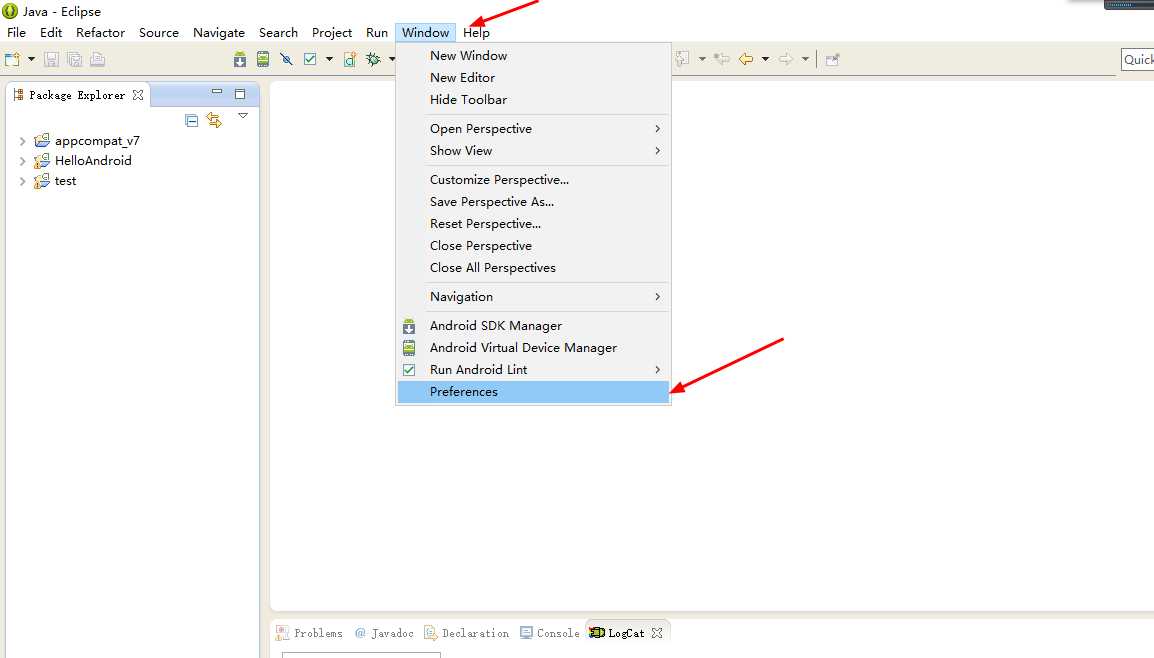Switch to the Problems tab
This screenshot has width=1154, height=658.
(309, 633)
